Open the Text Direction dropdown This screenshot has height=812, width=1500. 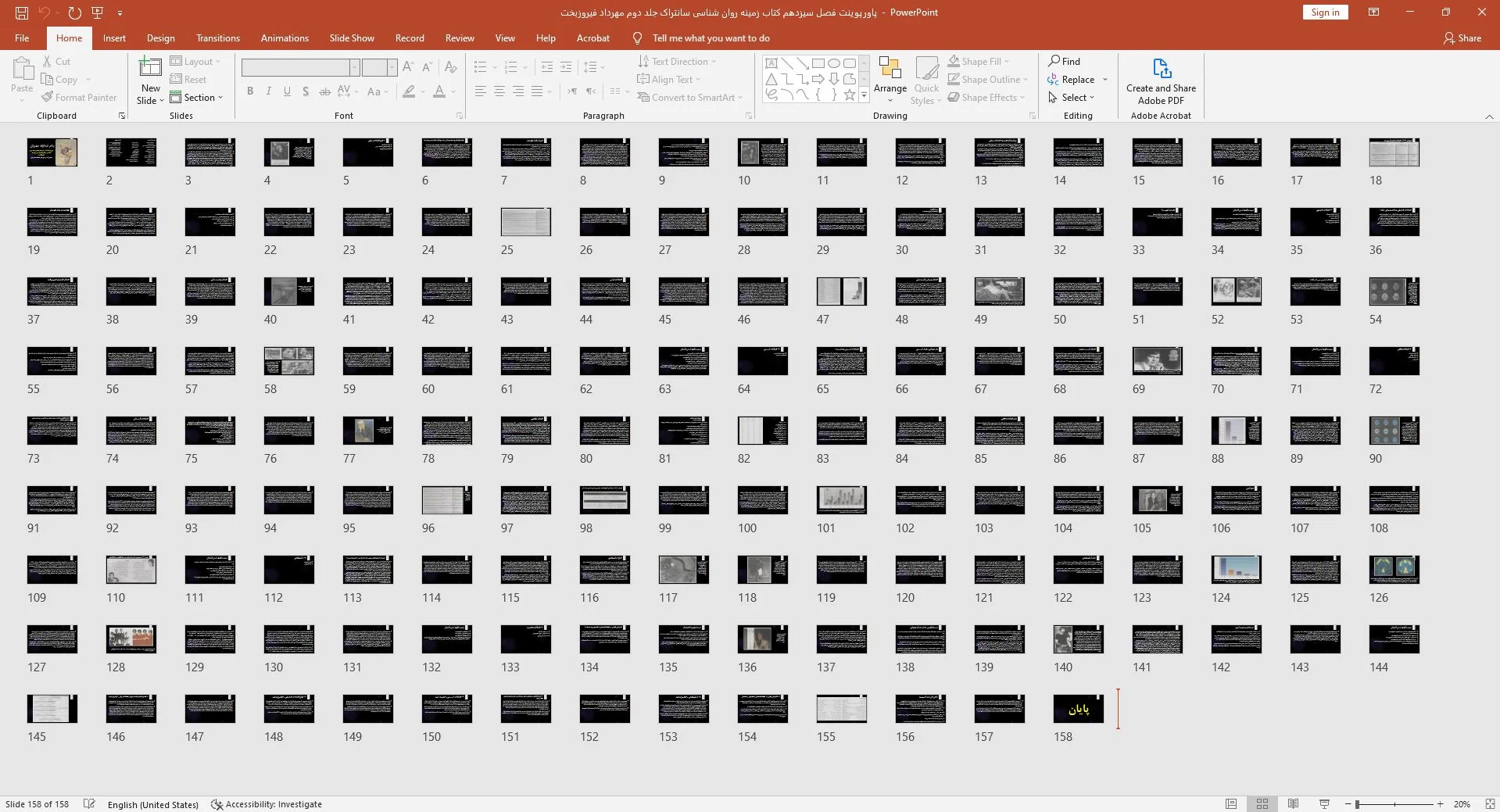tap(677, 62)
